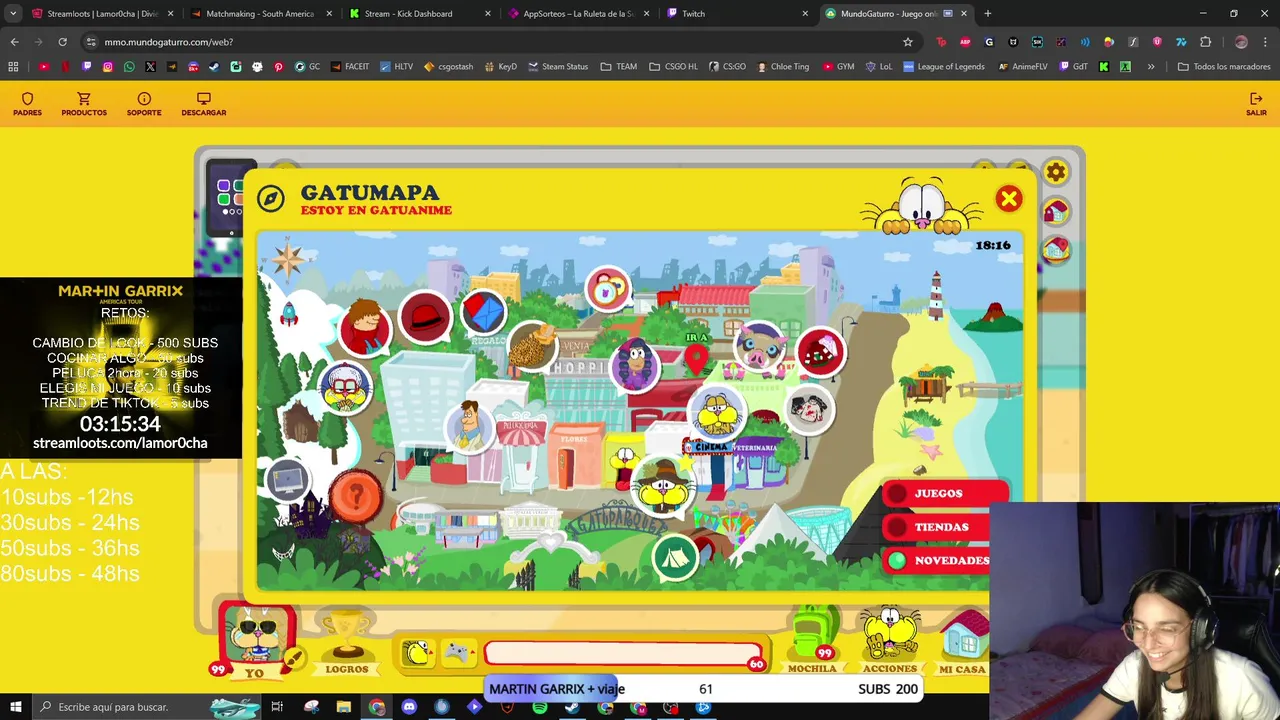Reload the page
This screenshot has height=720, width=1280.
[x=62, y=42]
